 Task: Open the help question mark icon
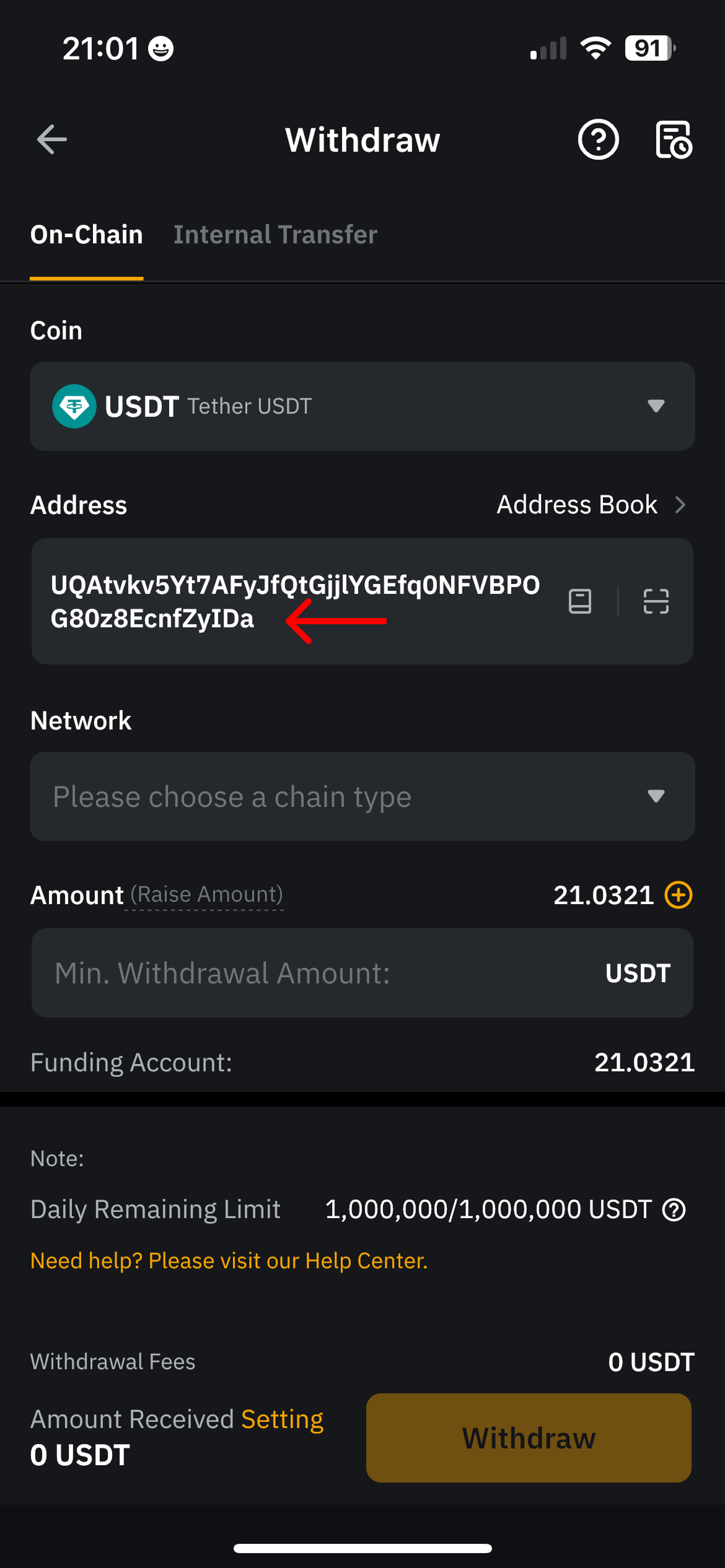coord(598,139)
